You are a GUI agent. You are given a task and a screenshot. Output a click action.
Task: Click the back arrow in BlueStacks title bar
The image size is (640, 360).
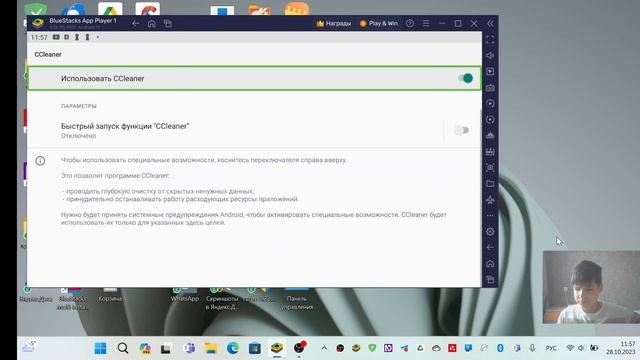[136, 24]
